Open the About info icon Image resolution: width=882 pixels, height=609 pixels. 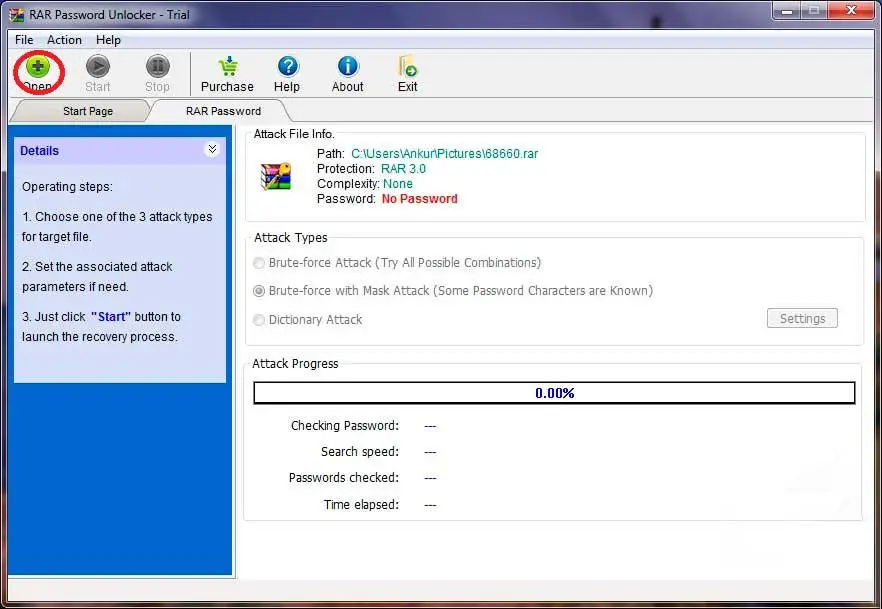click(x=348, y=67)
